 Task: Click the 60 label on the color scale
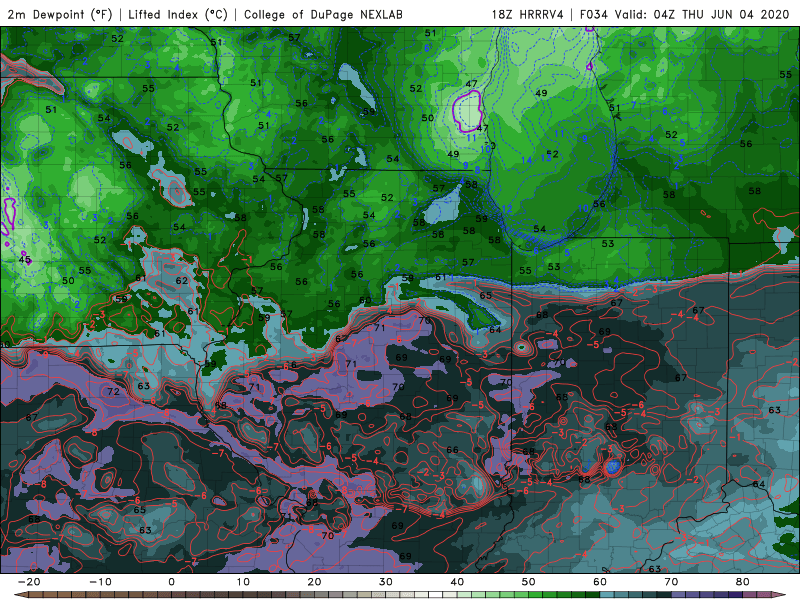(x=600, y=582)
